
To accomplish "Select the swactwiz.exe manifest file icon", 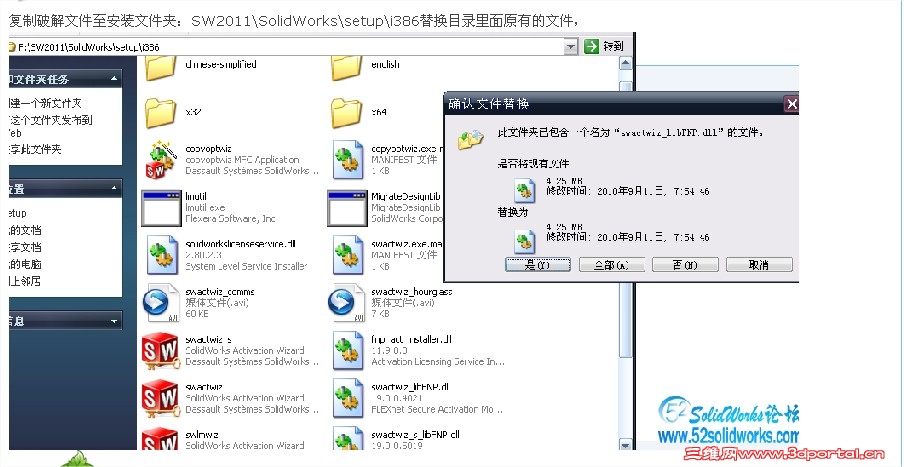I will click(348, 255).
